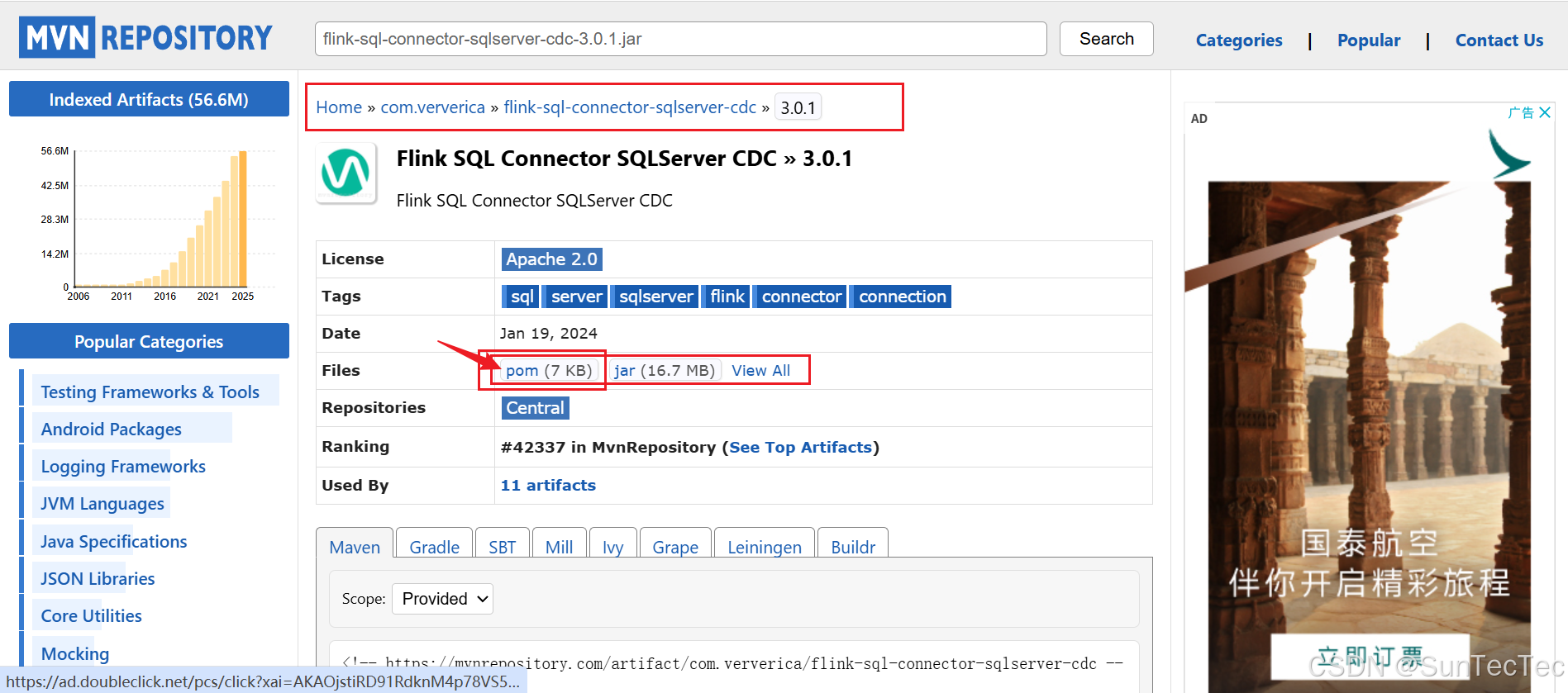
Task: Click the server tag
Action: (576, 297)
